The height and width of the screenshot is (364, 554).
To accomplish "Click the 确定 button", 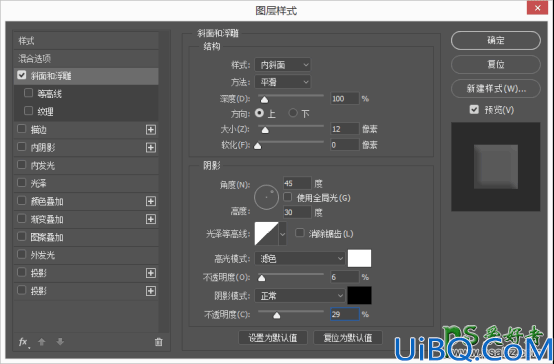I will [x=496, y=40].
